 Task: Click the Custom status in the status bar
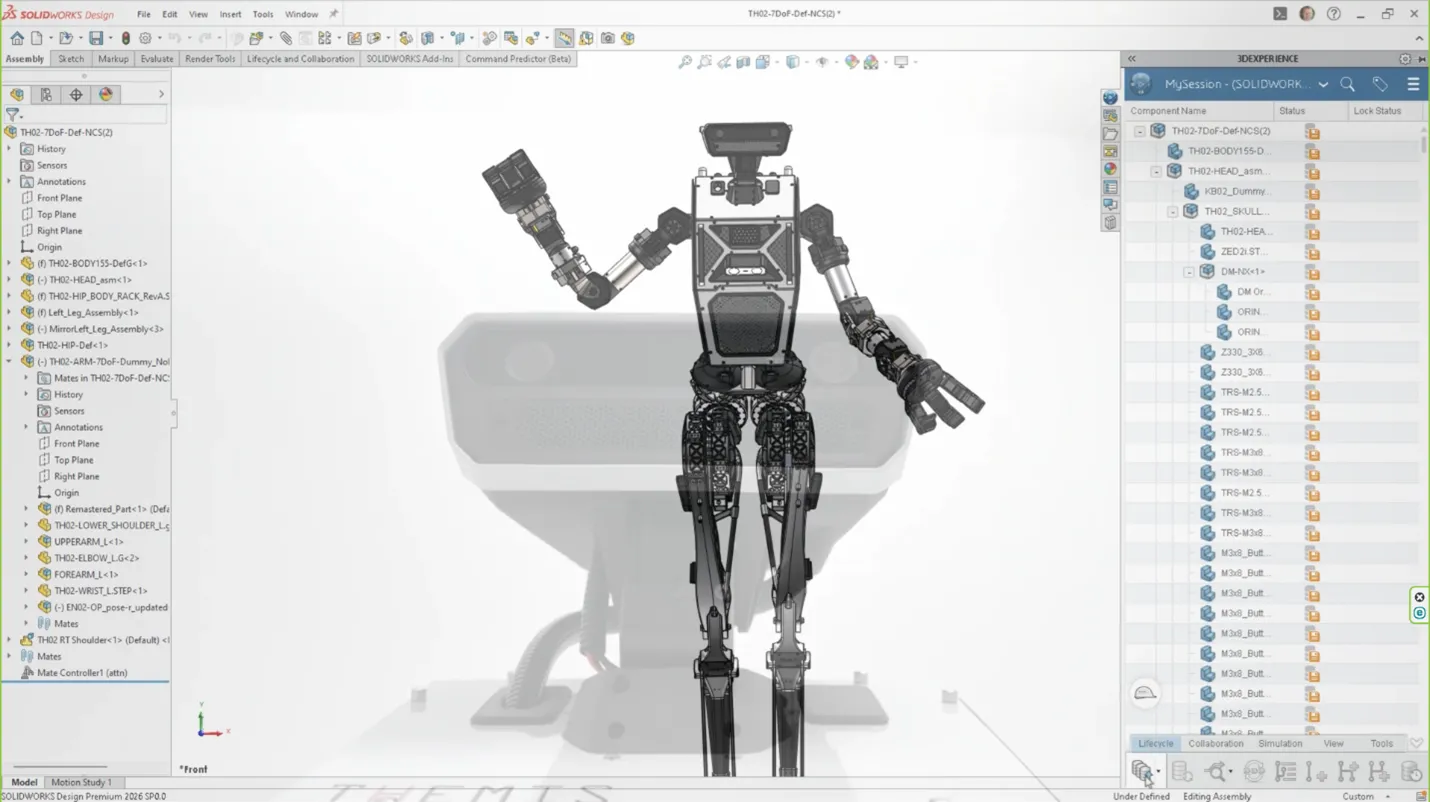click(1359, 796)
